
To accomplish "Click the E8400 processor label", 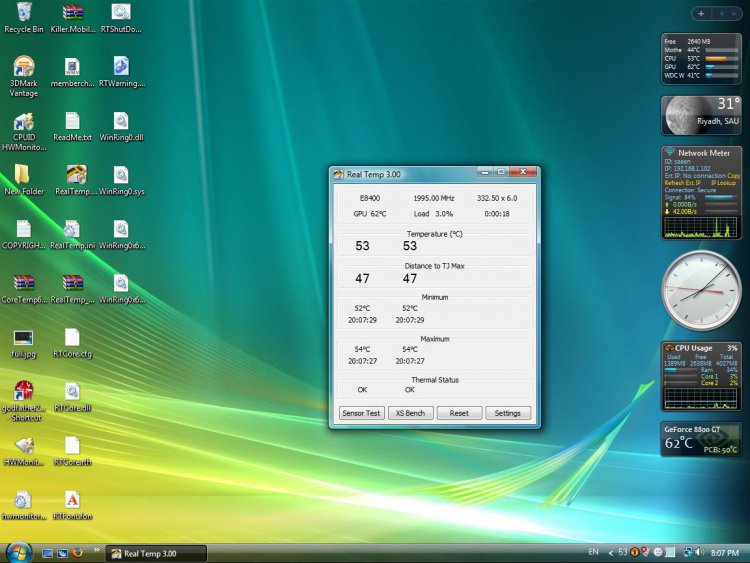I will click(x=370, y=198).
